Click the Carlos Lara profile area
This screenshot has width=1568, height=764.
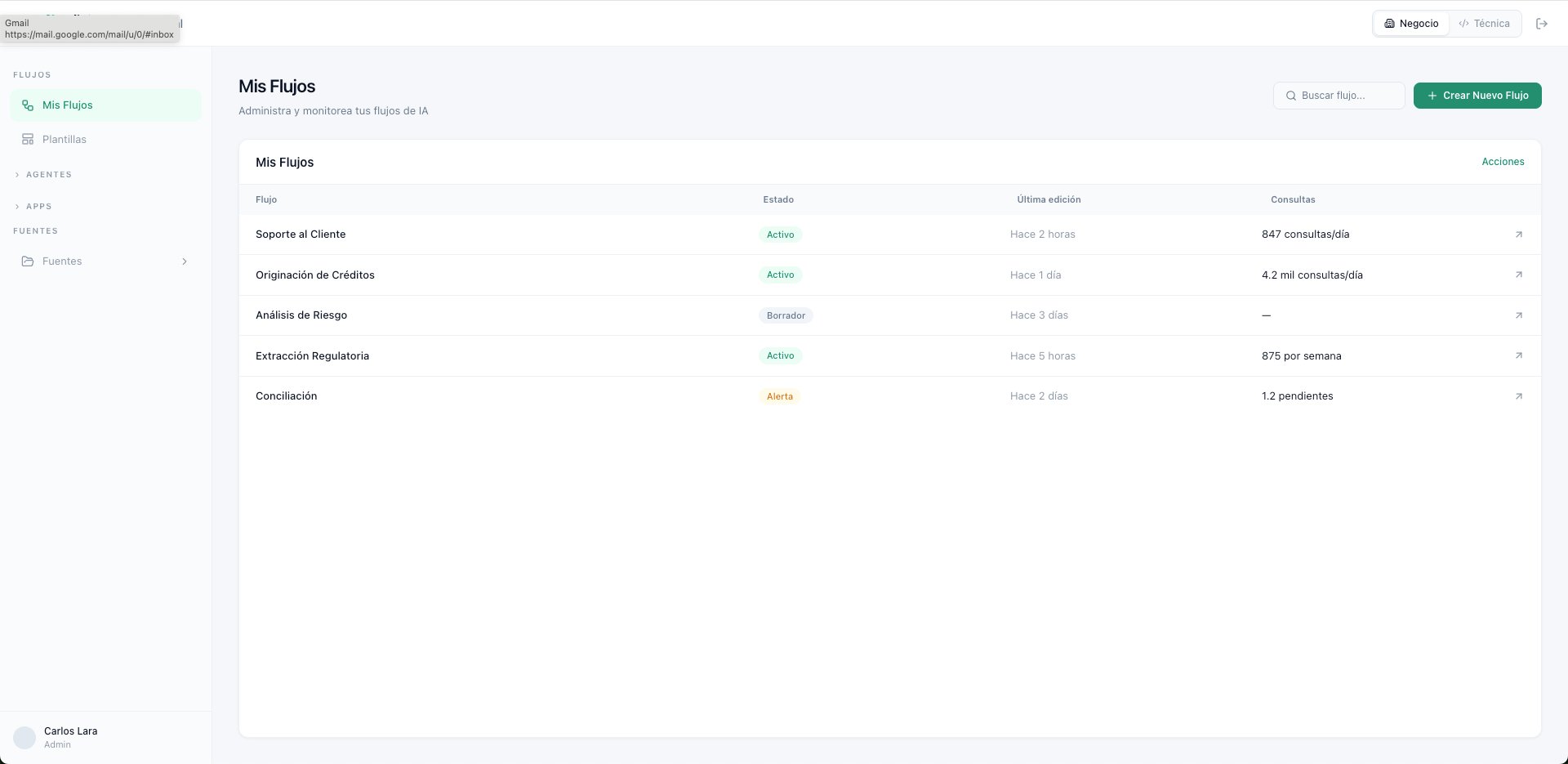coord(69,736)
